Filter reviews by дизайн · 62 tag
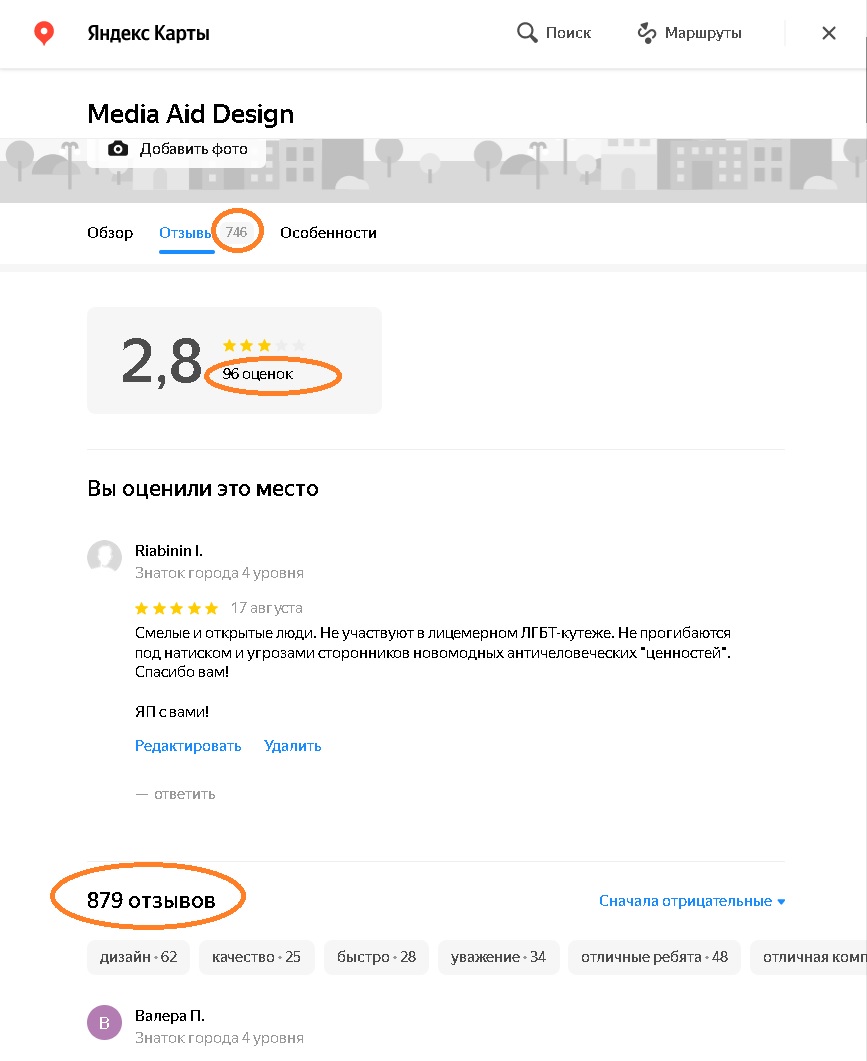867x1061 pixels. pos(138,957)
